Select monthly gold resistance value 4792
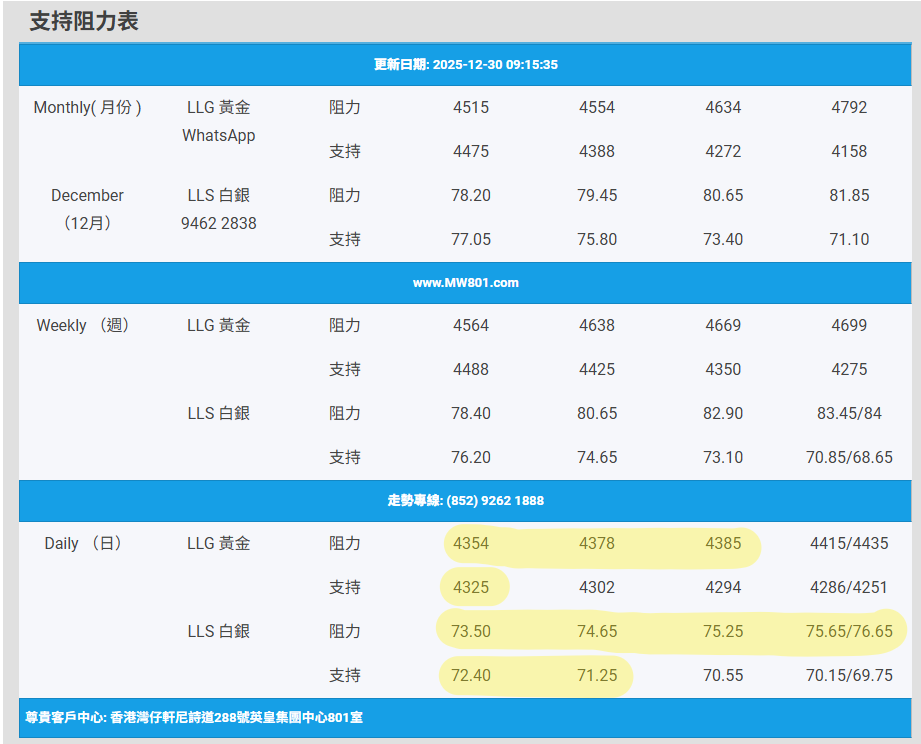921x744 pixels. click(x=849, y=107)
